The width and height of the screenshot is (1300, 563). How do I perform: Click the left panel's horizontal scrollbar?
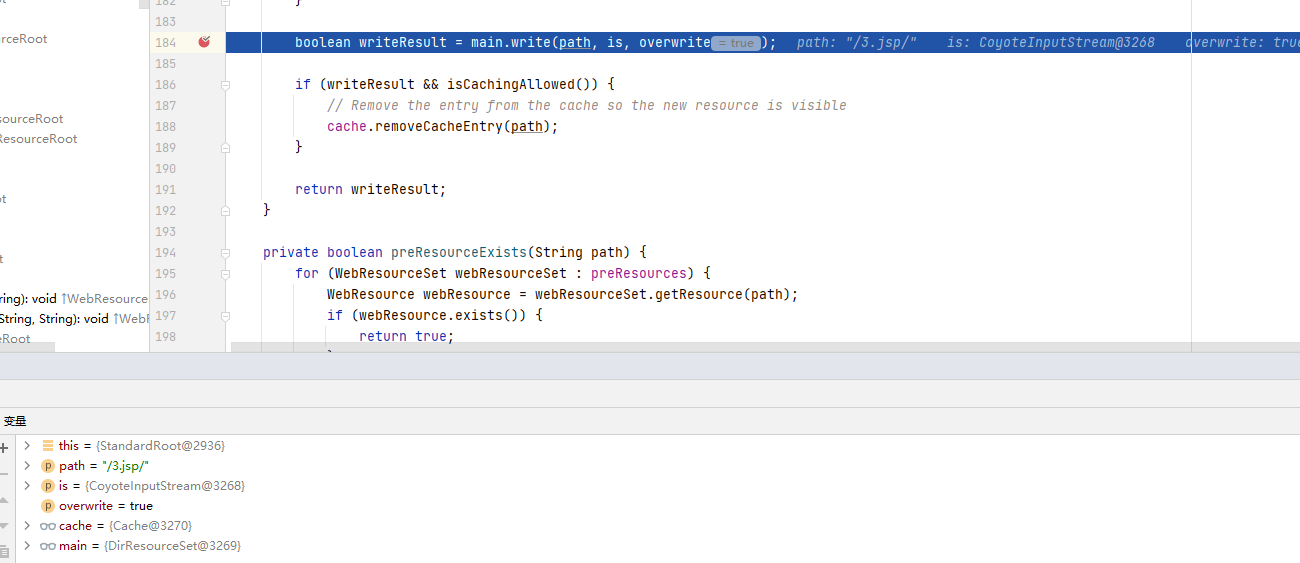[27, 347]
